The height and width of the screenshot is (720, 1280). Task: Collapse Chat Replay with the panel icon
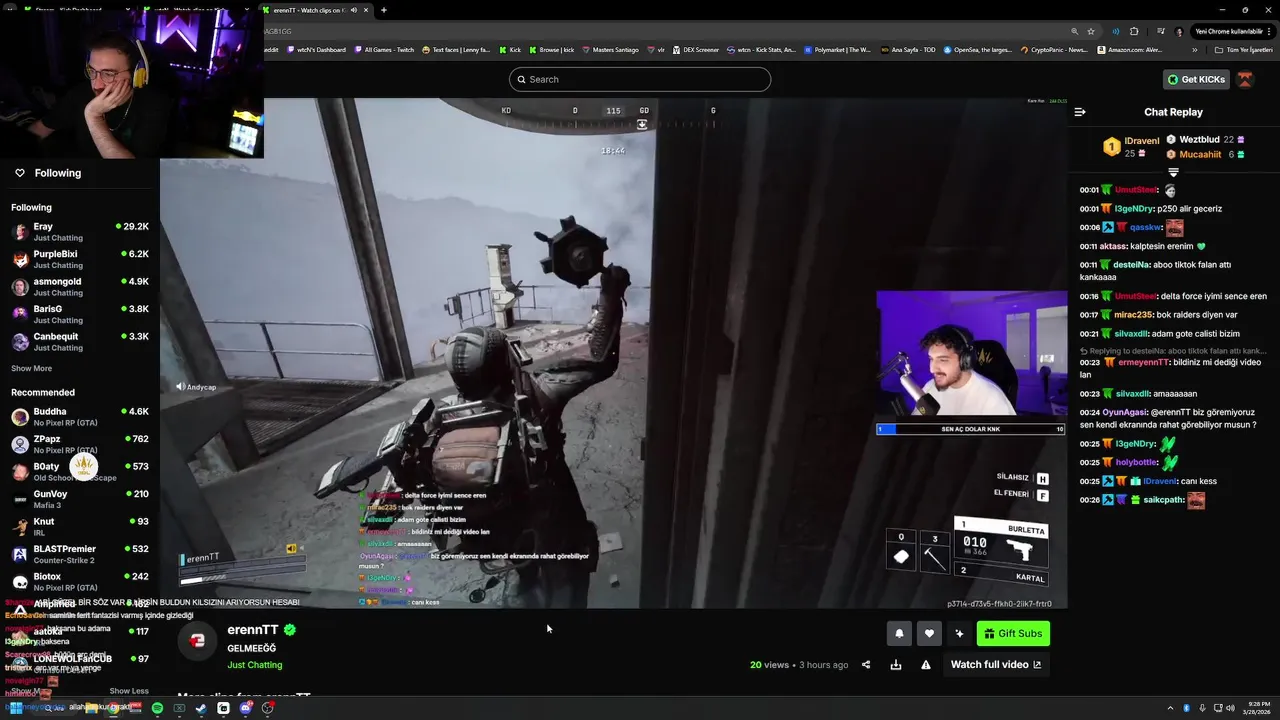1080,112
